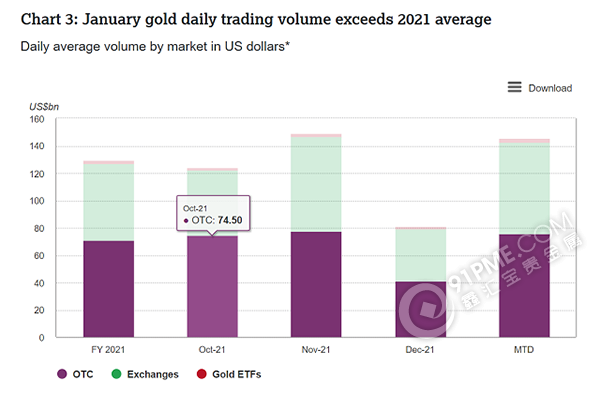
Task: Click the green Exchanges legend dot
Action: [x=116, y=374]
